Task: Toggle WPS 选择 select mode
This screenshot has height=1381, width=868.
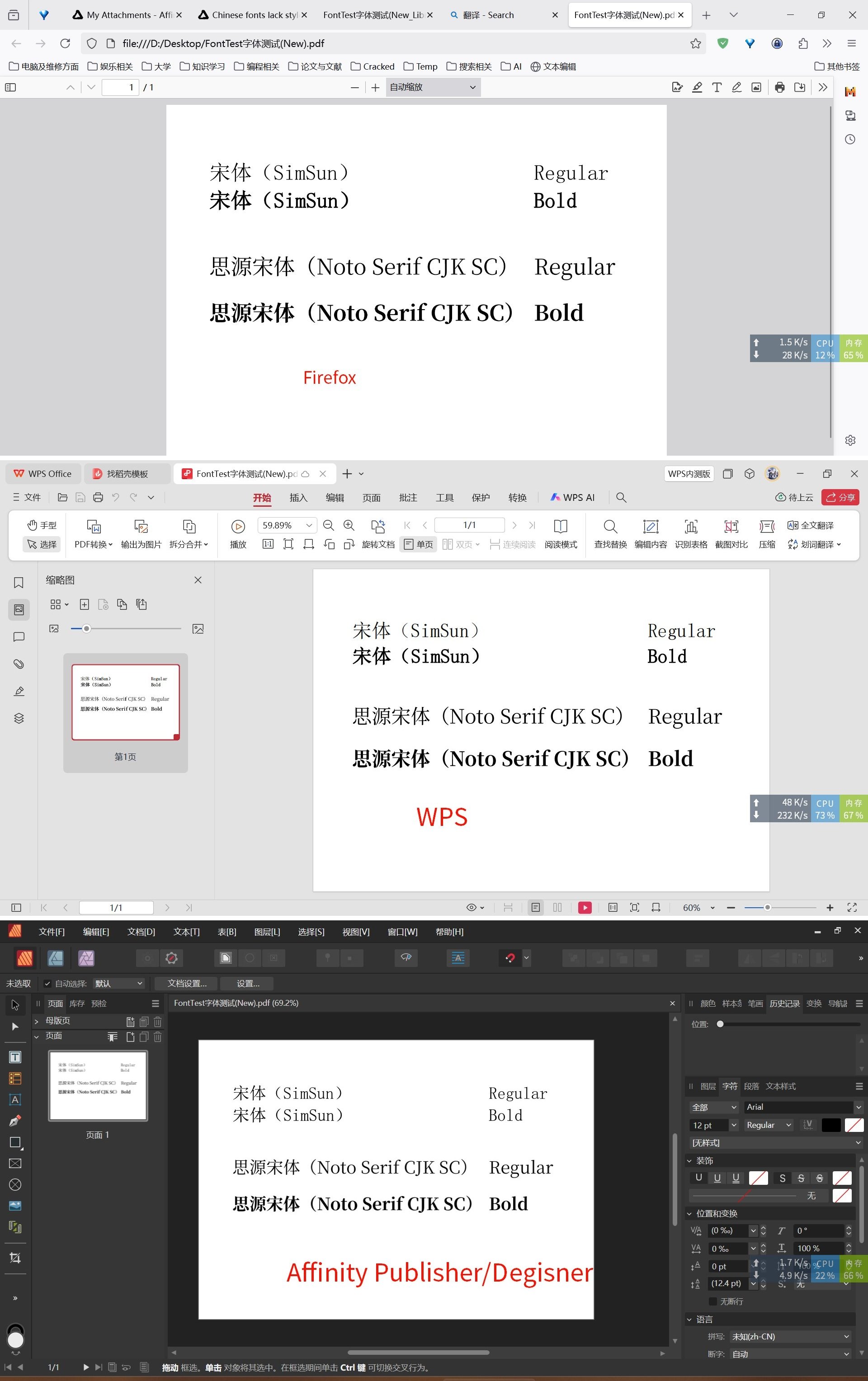Action: pyautogui.click(x=41, y=544)
